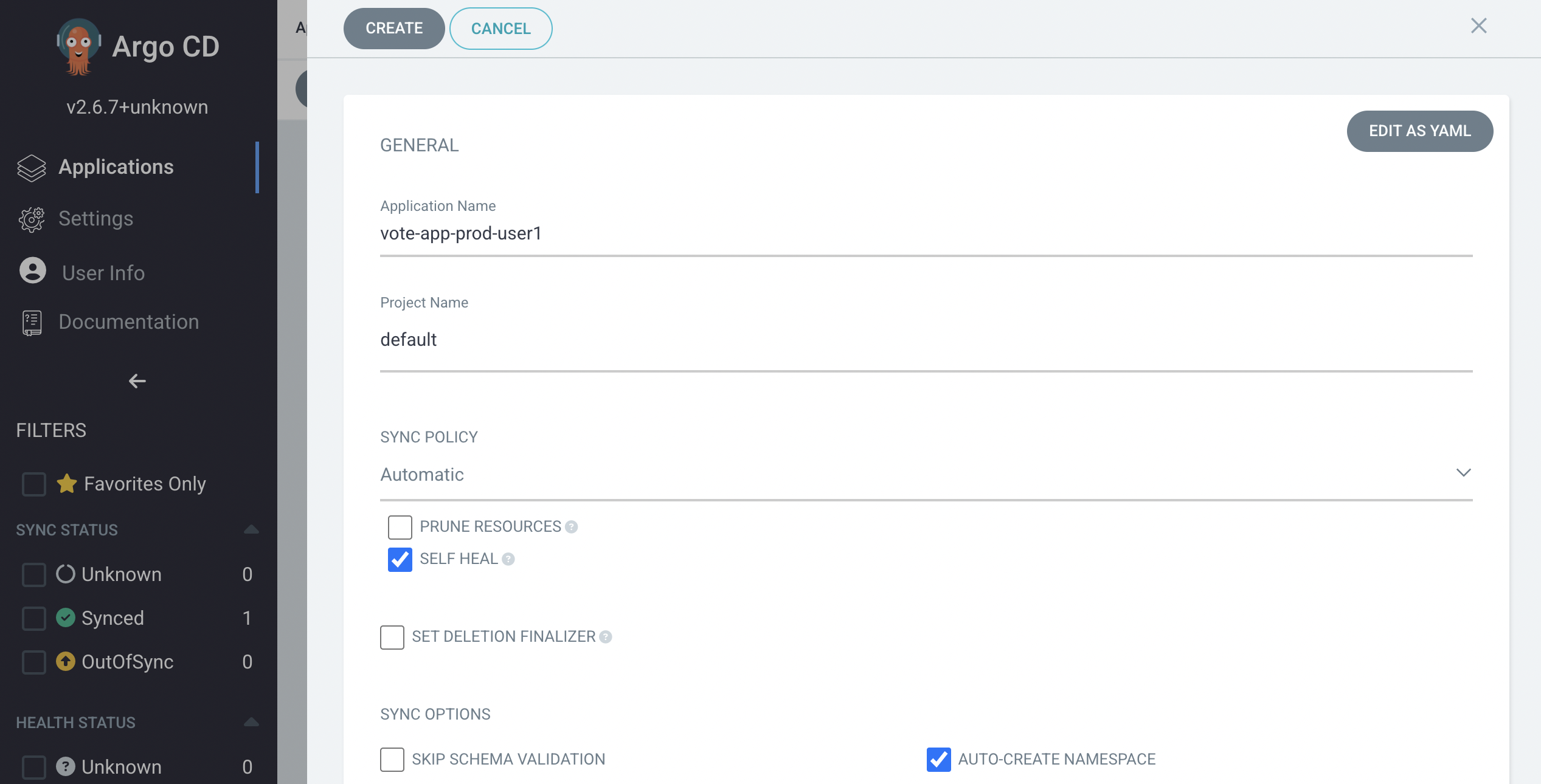Check Skip Schema Validation option
This screenshot has width=1541, height=784.
tap(392, 759)
